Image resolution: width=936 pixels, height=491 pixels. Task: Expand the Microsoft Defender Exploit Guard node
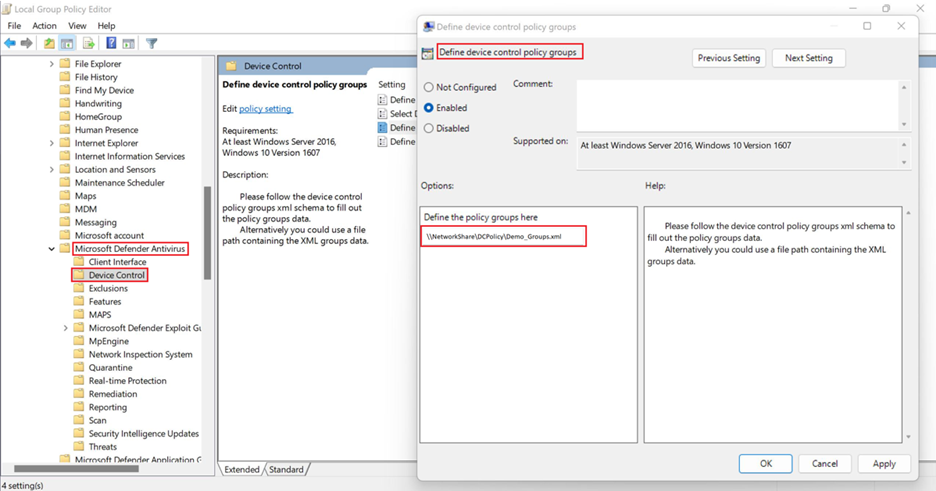(66, 328)
